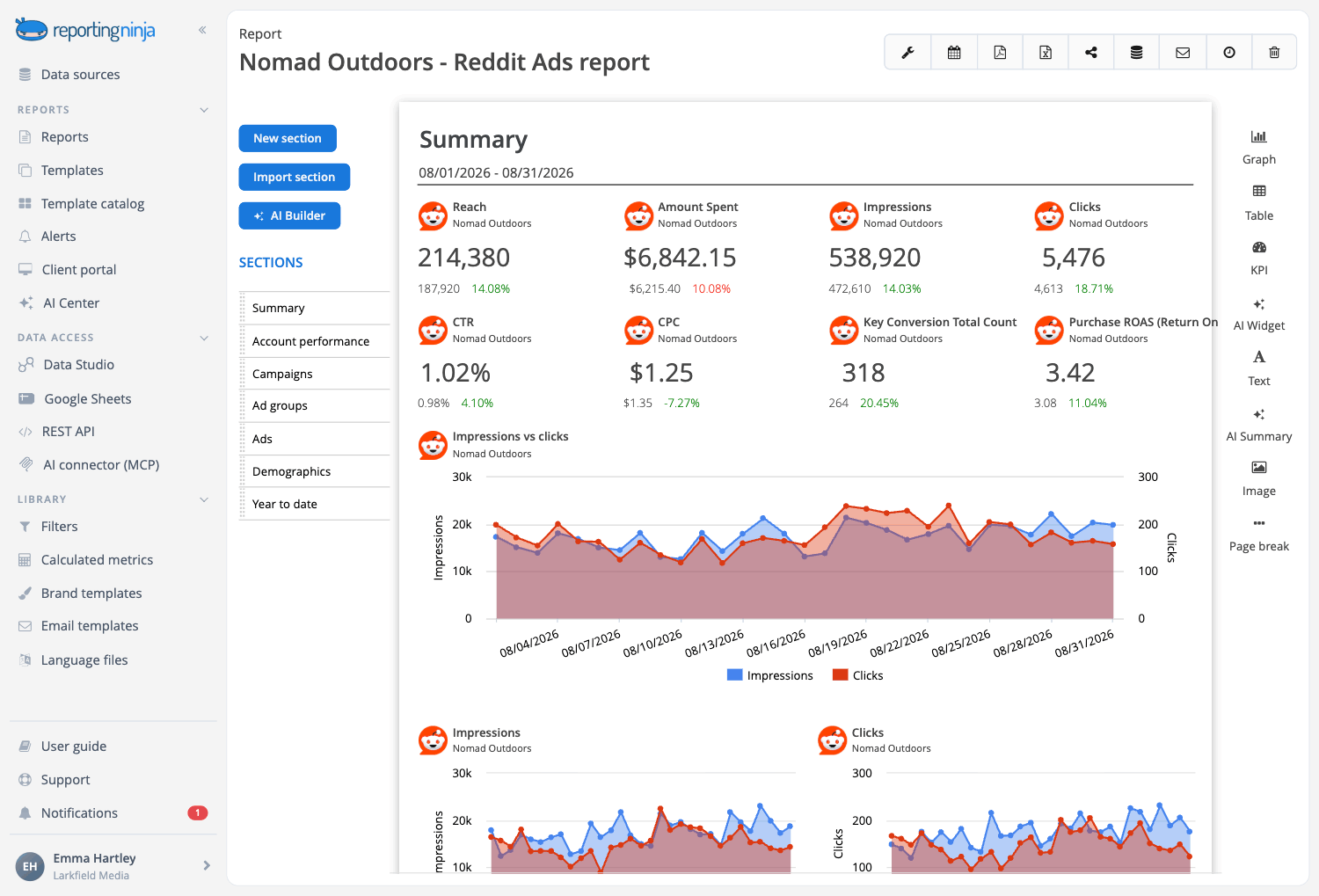Open Reports in sidebar
Viewport: 1319px width, 896px height.
tap(64, 137)
